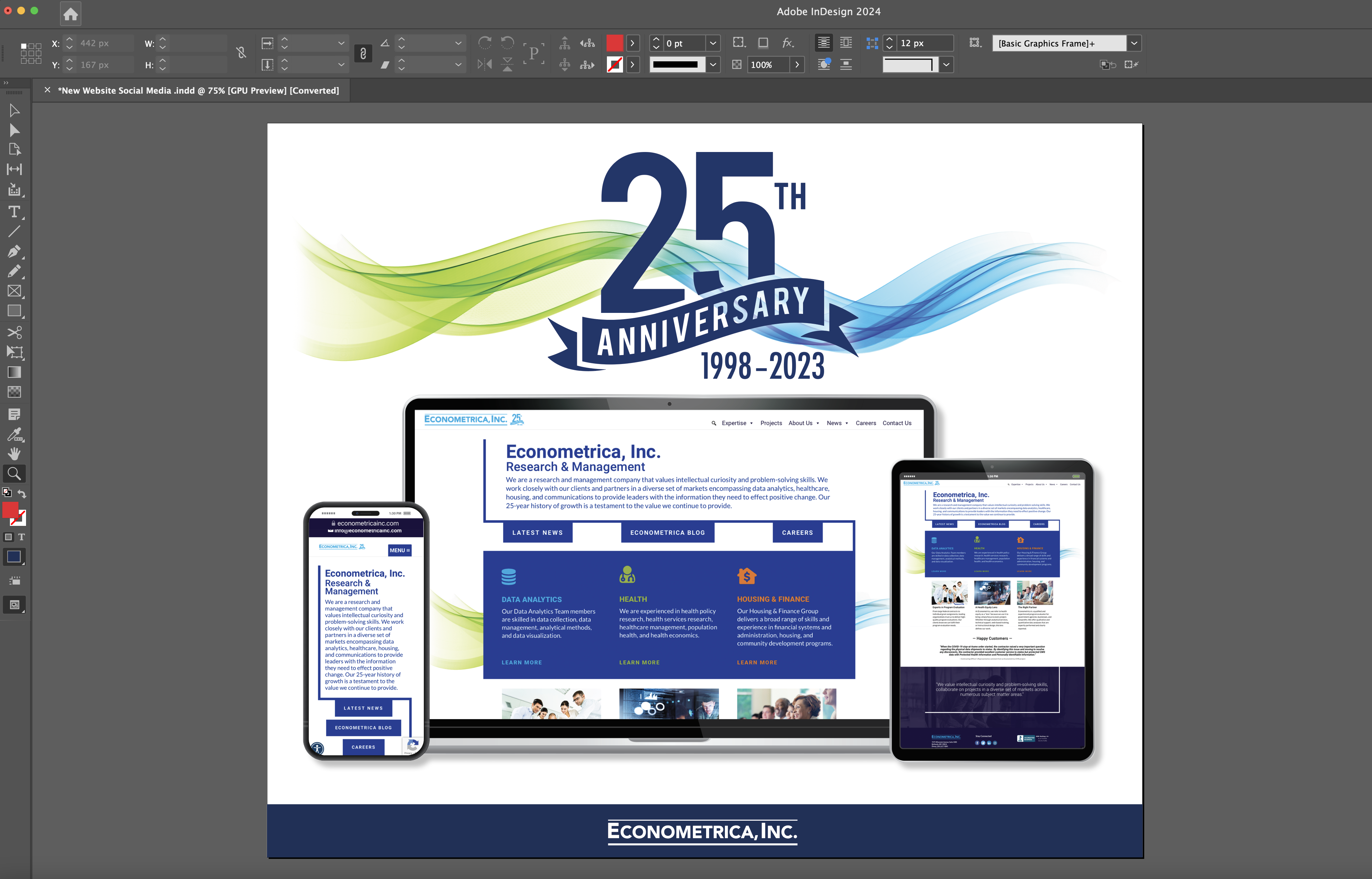
Task: Open the stroke type dropdown
Action: [713, 65]
